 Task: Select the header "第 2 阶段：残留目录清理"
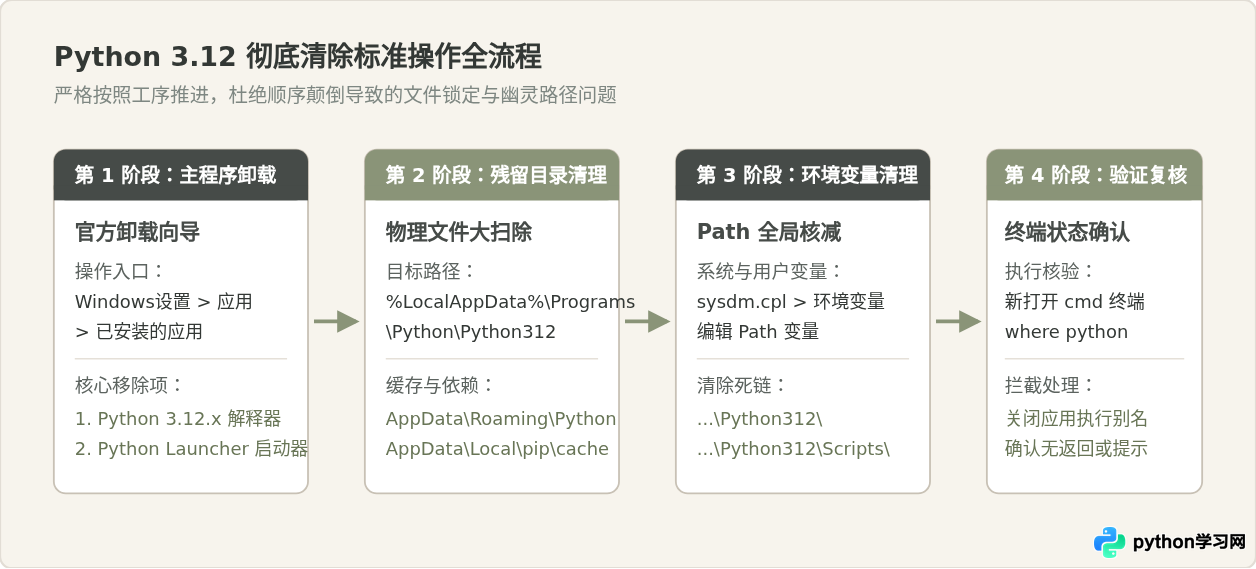pos(492,175)
